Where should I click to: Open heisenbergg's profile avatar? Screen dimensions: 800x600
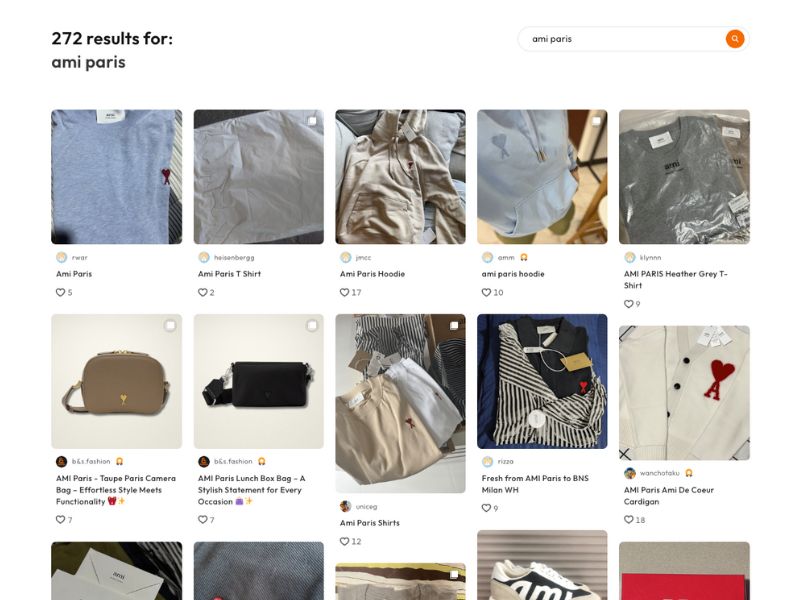pyautogui.click(x=204, y=257)
